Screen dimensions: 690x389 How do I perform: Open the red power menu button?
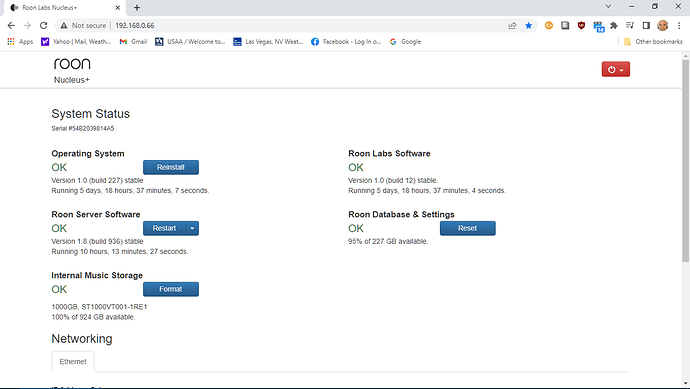[x=616, y=70]
